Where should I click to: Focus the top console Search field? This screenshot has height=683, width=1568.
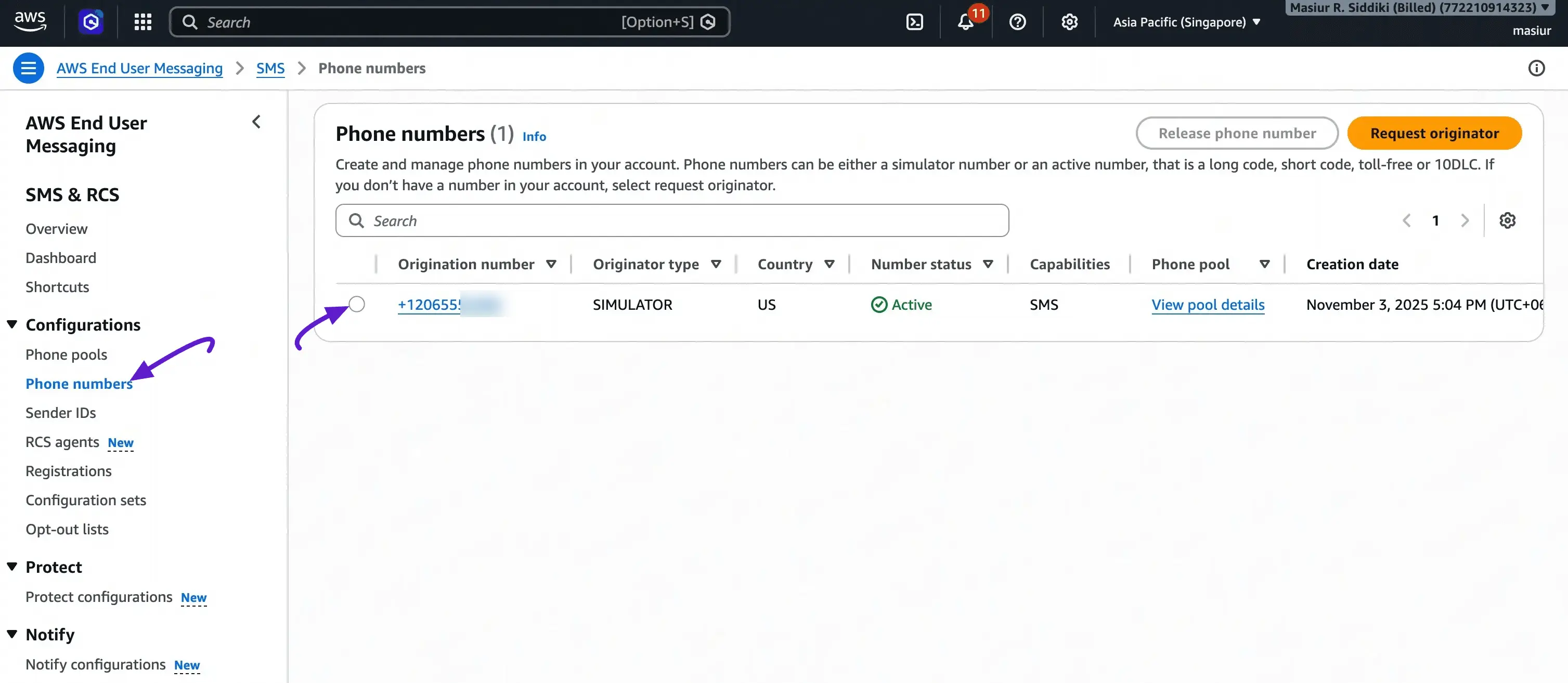click(x=449, y=22)
